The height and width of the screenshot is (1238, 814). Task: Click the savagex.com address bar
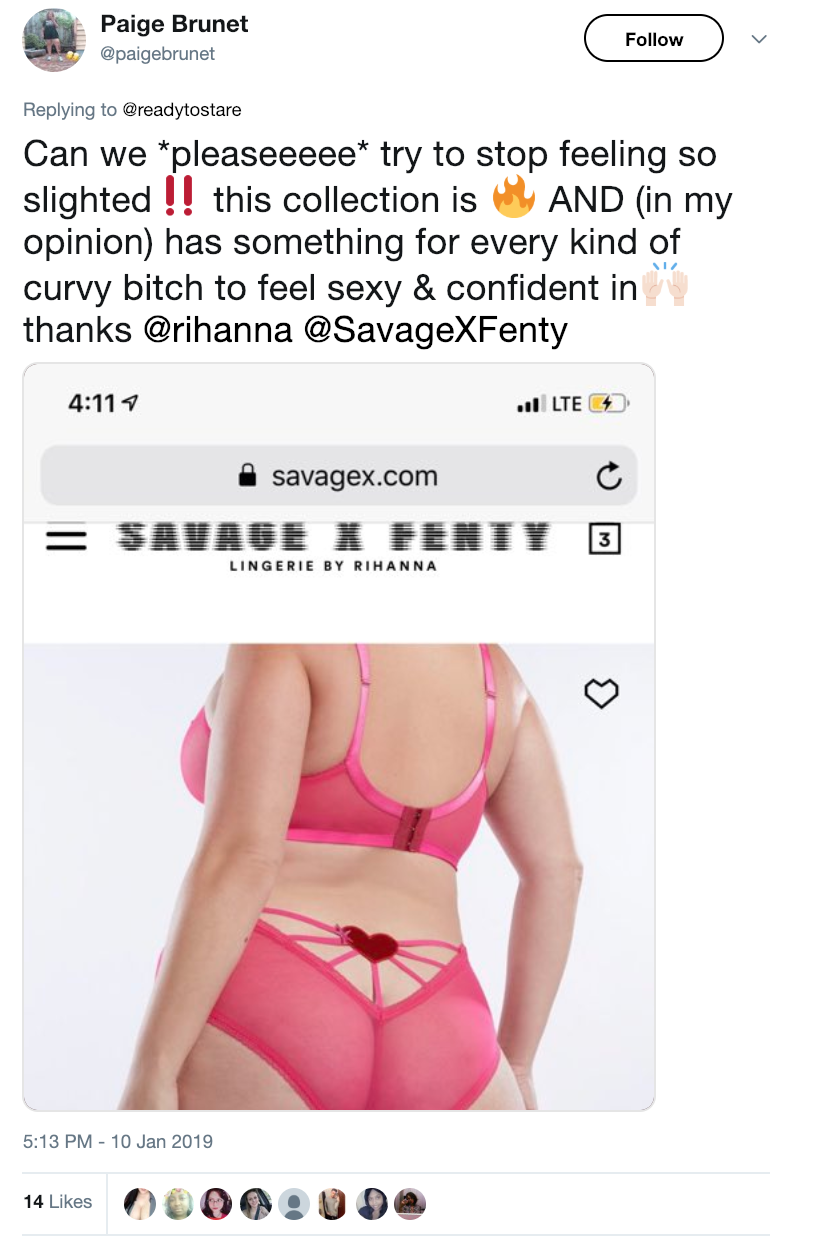338,476
